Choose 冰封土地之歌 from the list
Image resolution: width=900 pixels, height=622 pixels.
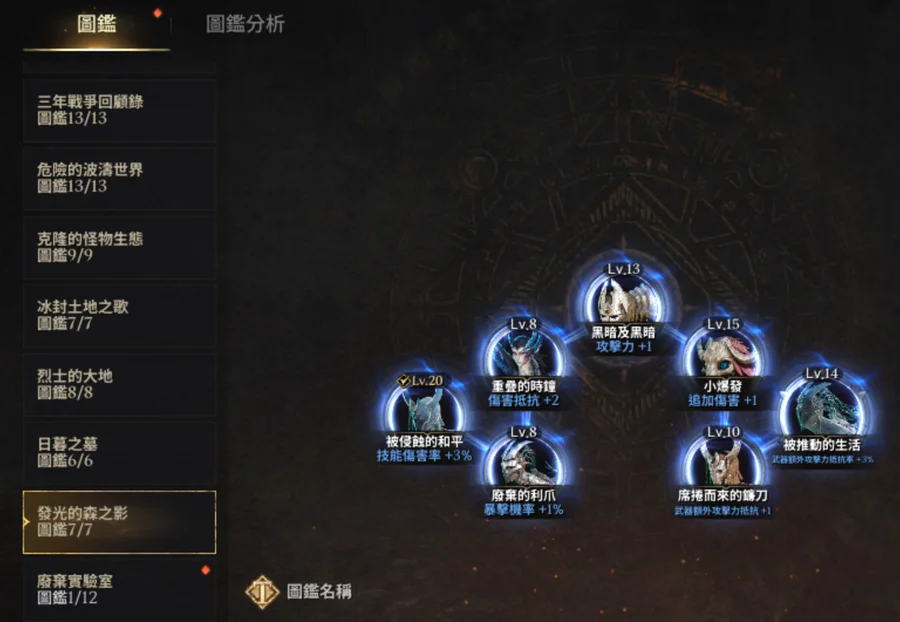coord(119,315)
